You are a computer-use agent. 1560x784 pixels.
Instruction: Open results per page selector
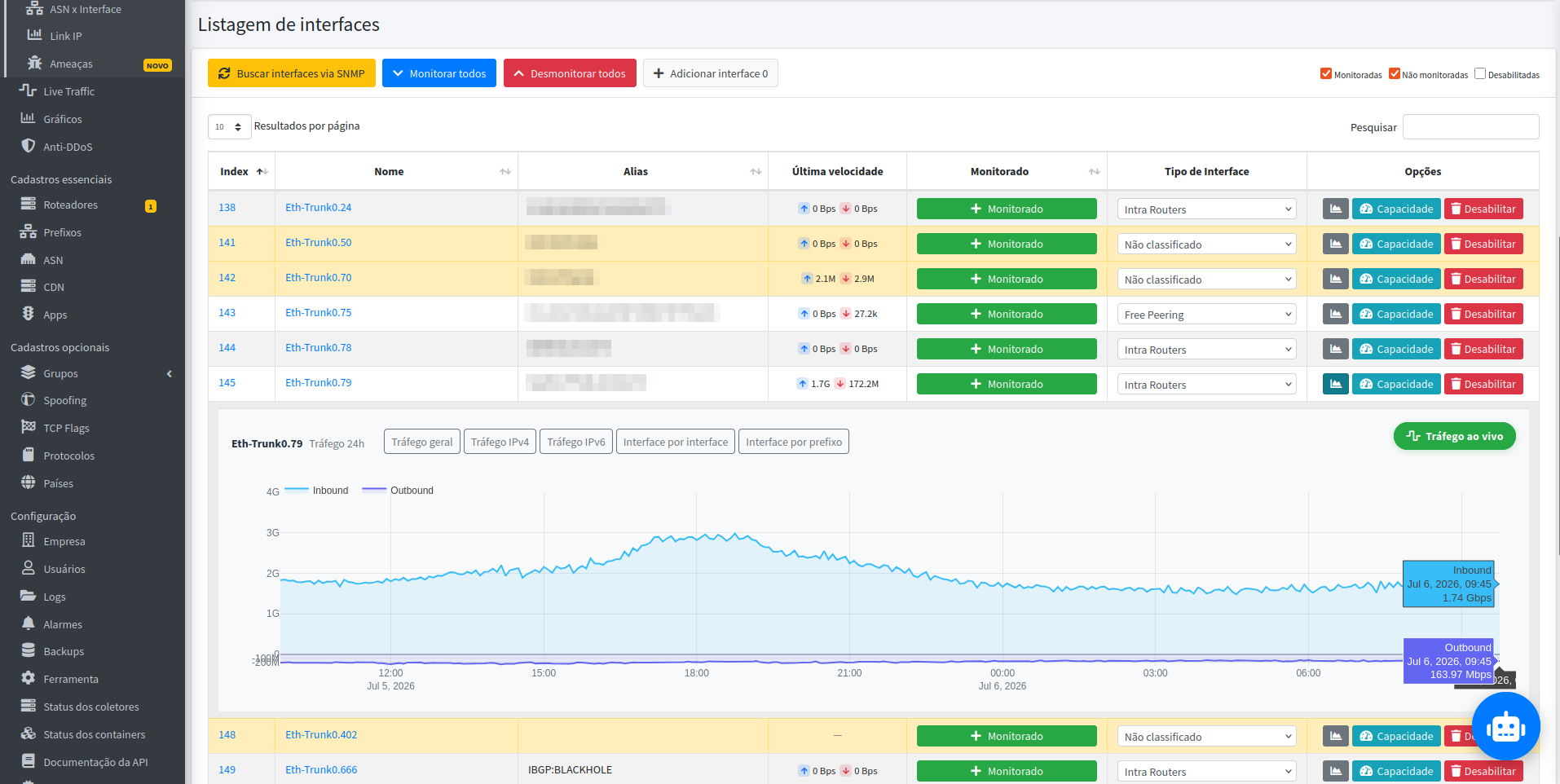(x=229, y=126)
